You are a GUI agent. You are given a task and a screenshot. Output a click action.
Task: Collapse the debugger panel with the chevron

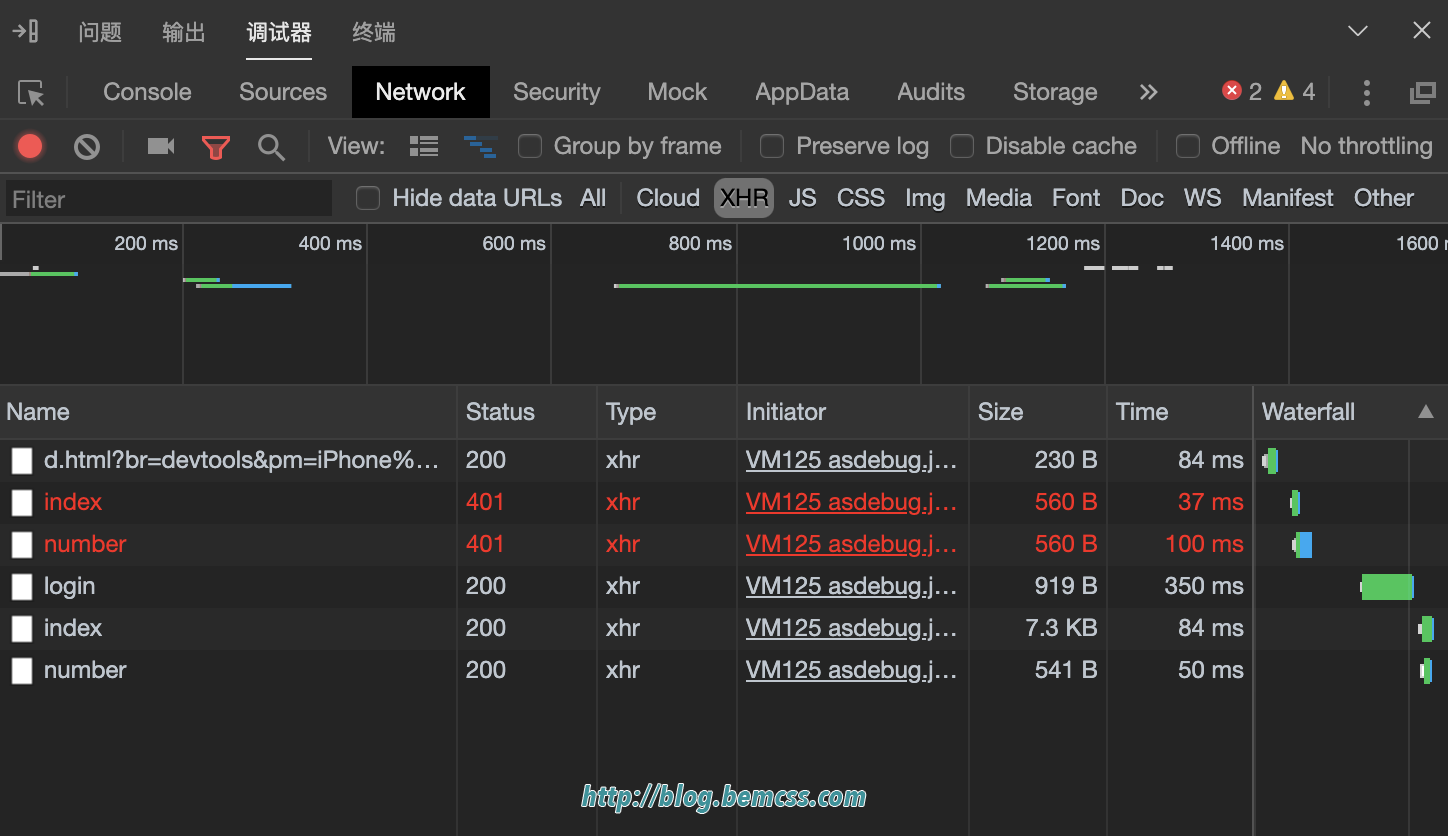pyautogui.click(x=1357, y=31)
